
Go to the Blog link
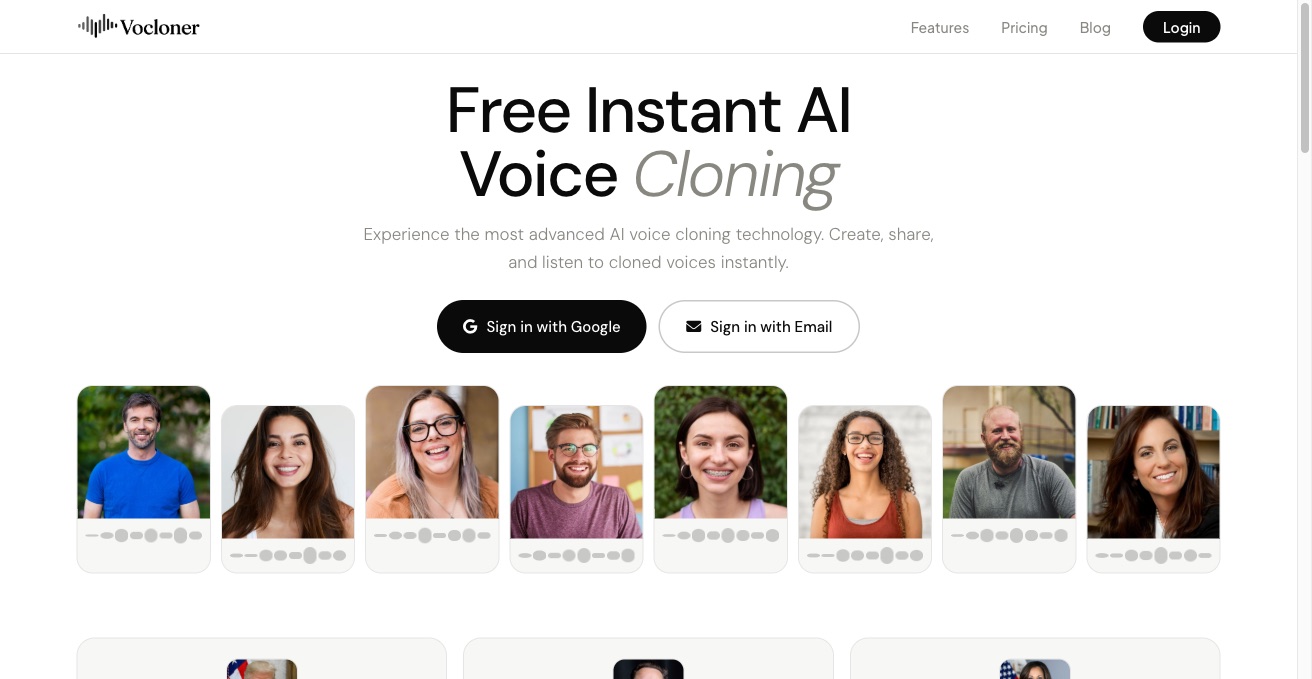point(1095,28)
